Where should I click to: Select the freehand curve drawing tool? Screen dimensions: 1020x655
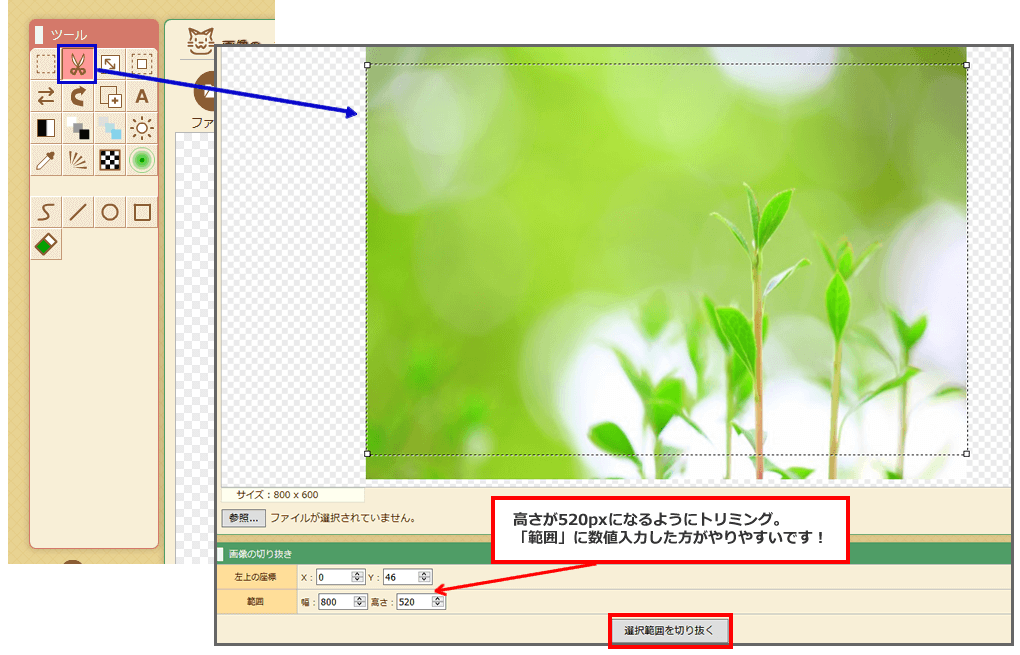point(46,212)
